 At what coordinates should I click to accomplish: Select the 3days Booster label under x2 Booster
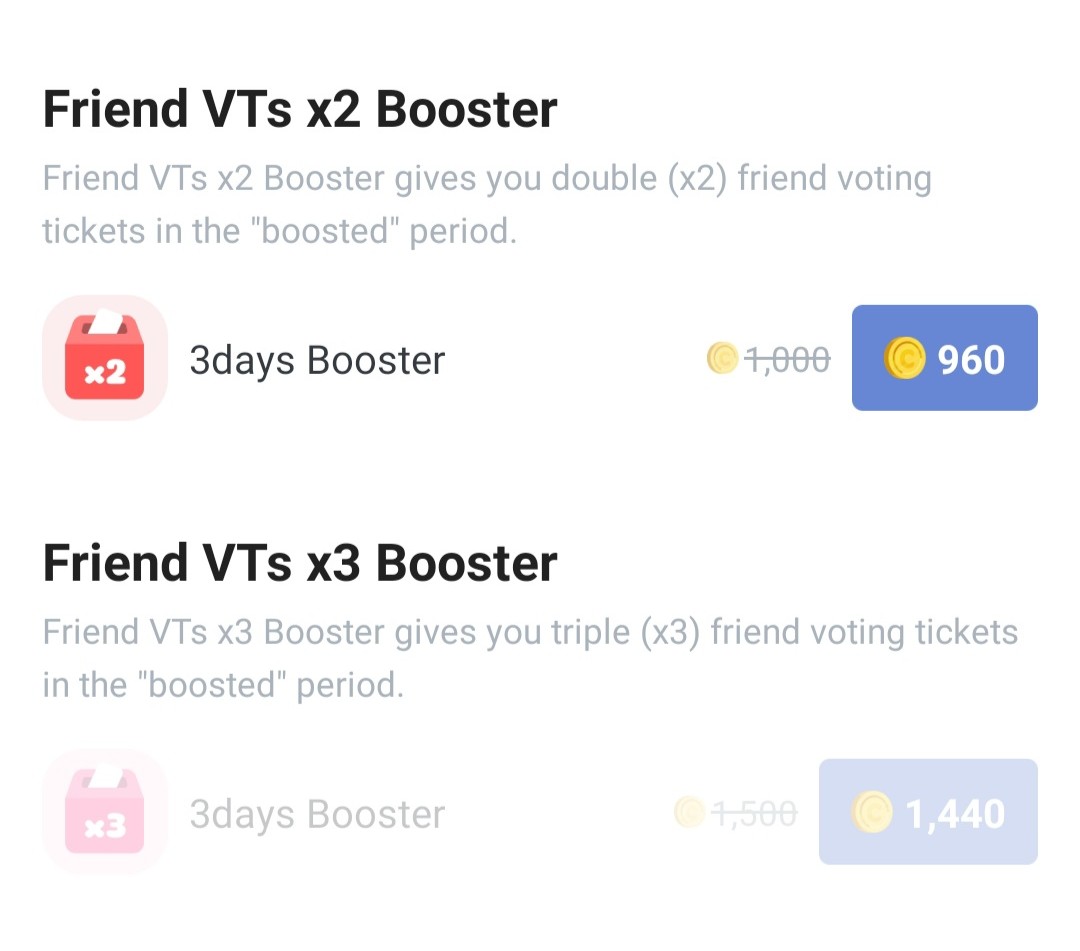[x=317, y=360]
